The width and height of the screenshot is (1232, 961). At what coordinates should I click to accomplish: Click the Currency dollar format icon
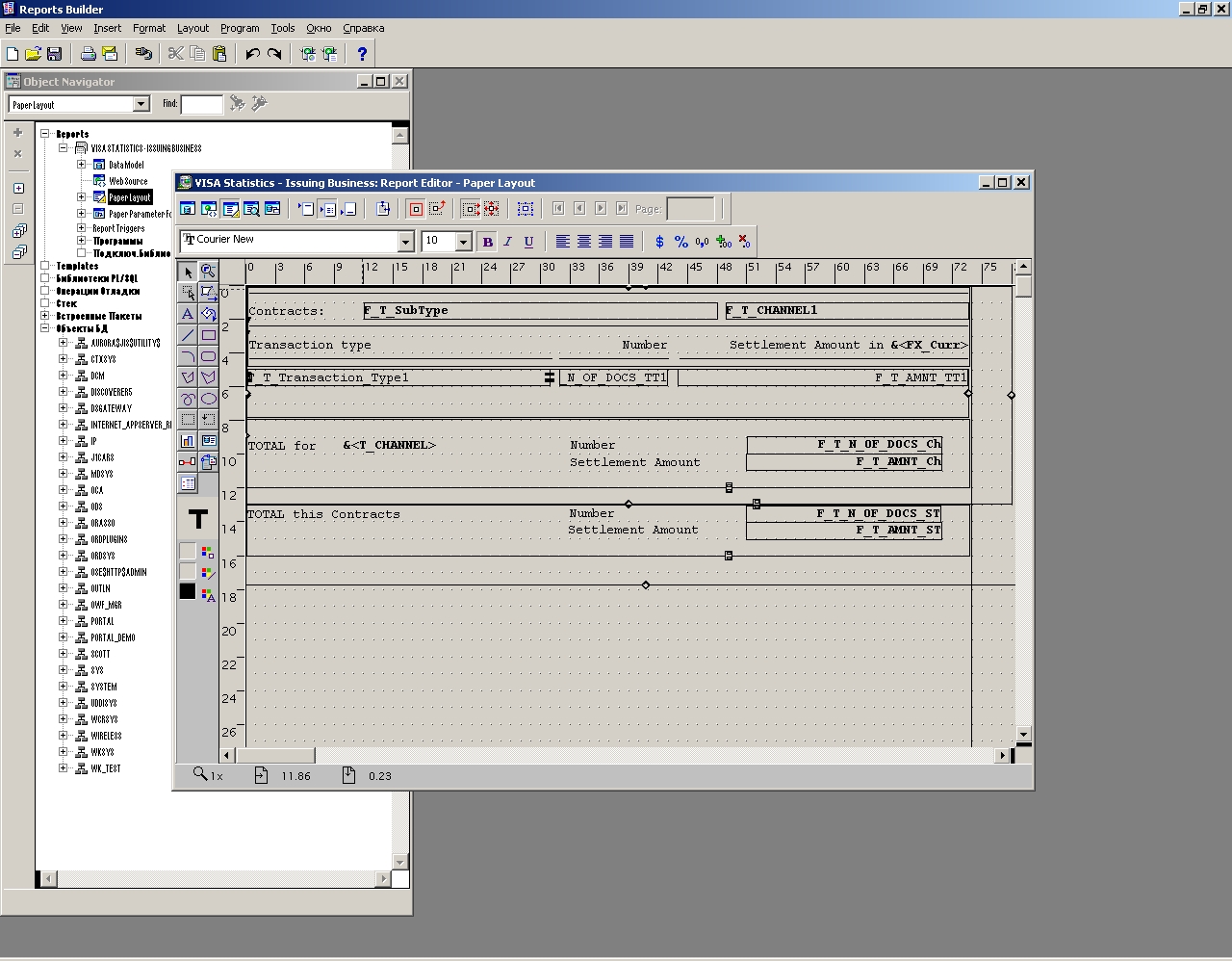(659, 242)
